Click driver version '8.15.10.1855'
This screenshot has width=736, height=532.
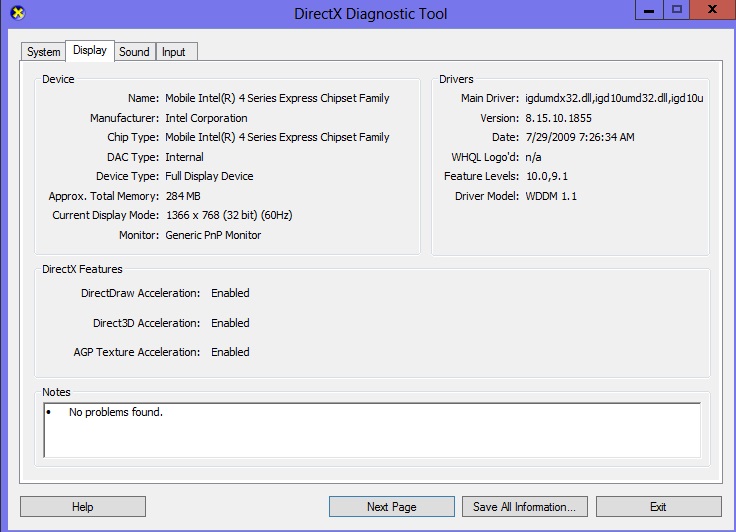[x=558, y=118]
